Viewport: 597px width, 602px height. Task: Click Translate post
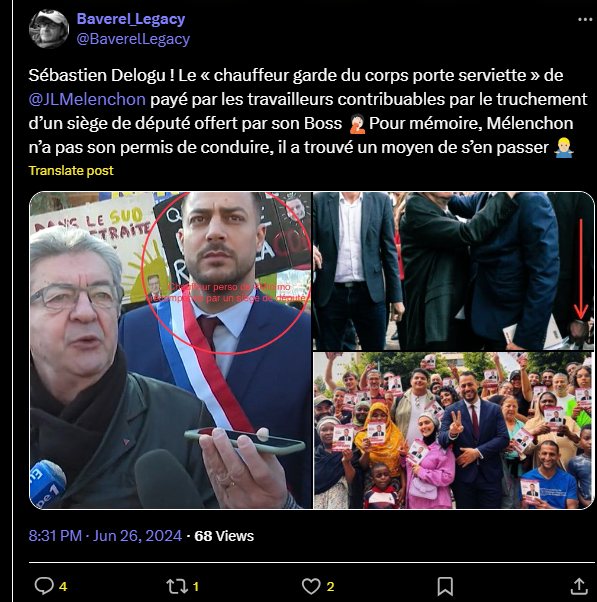click(x=71, y=170)
